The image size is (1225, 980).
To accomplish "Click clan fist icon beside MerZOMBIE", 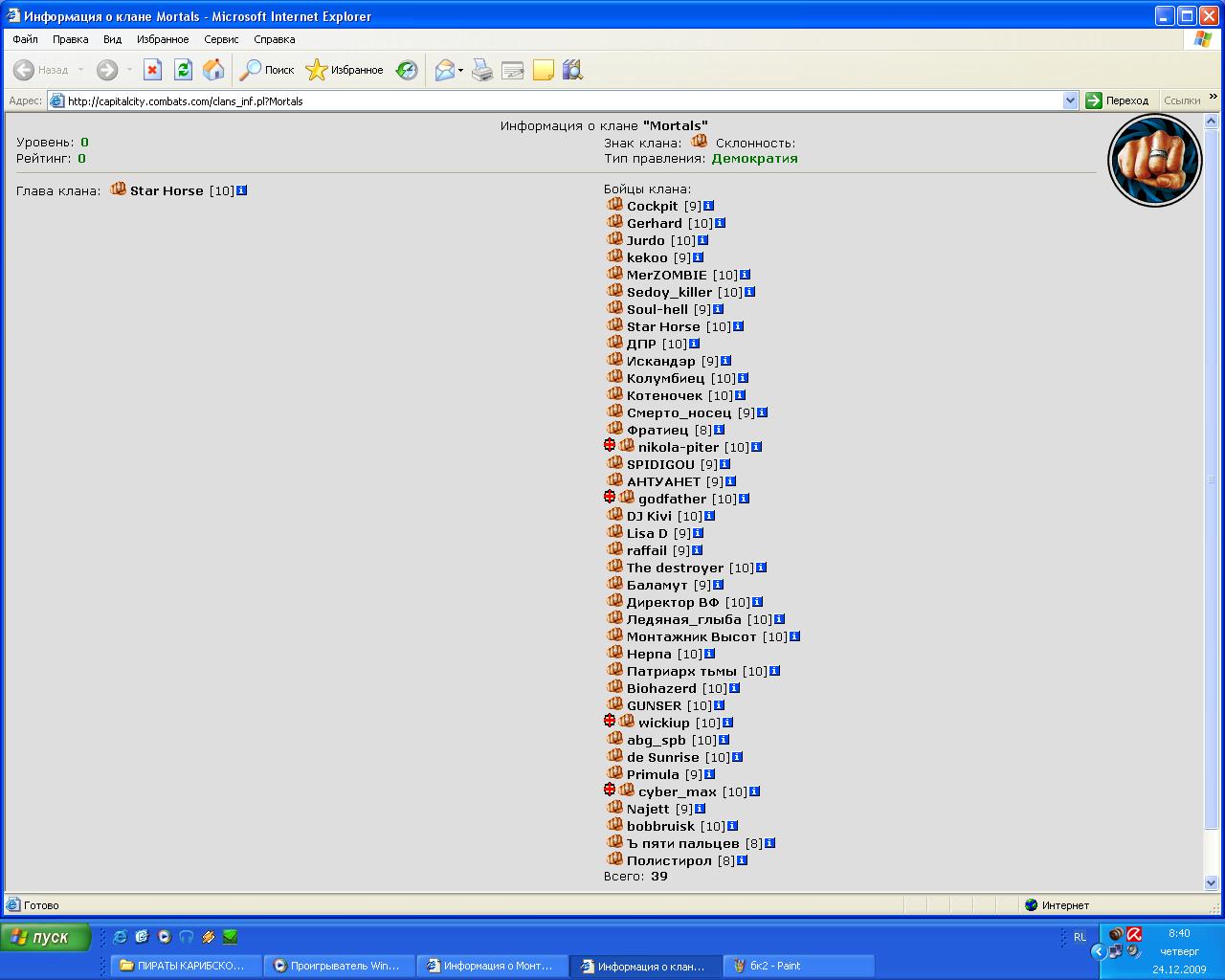I will (615, 274).
